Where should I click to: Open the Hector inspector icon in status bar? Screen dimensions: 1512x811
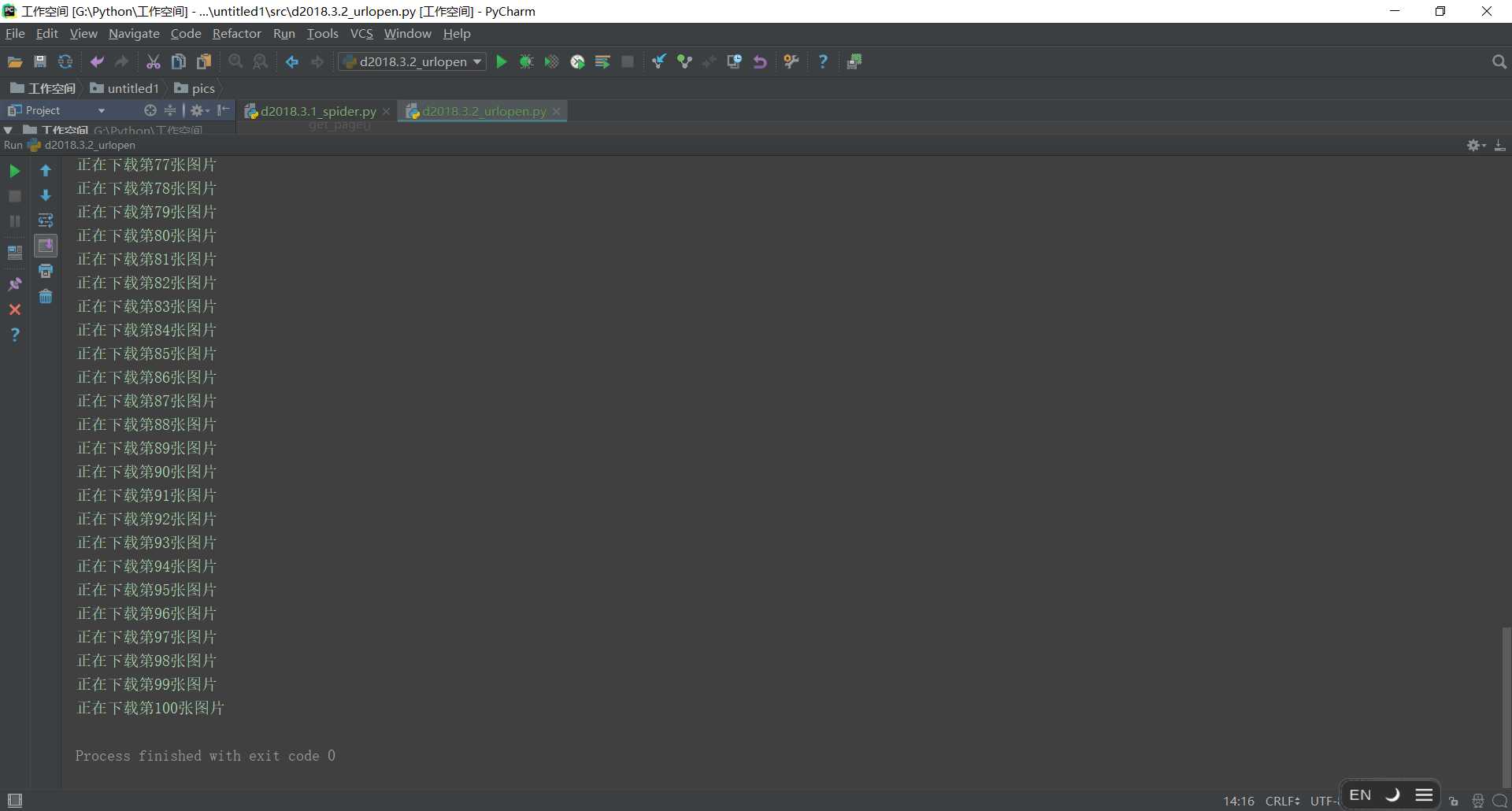tap(1477, 801)
